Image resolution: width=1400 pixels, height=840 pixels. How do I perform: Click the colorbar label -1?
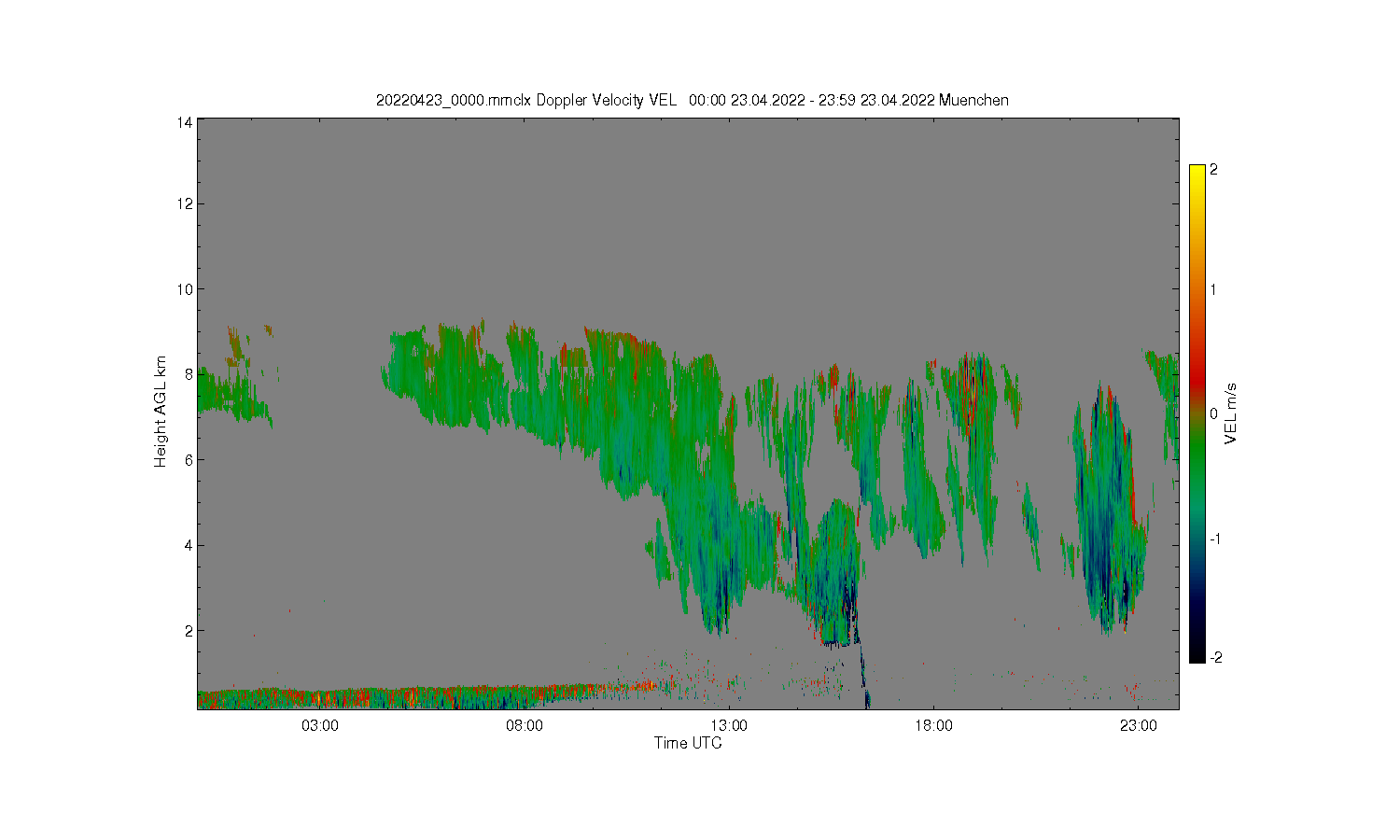point(1216,539)
